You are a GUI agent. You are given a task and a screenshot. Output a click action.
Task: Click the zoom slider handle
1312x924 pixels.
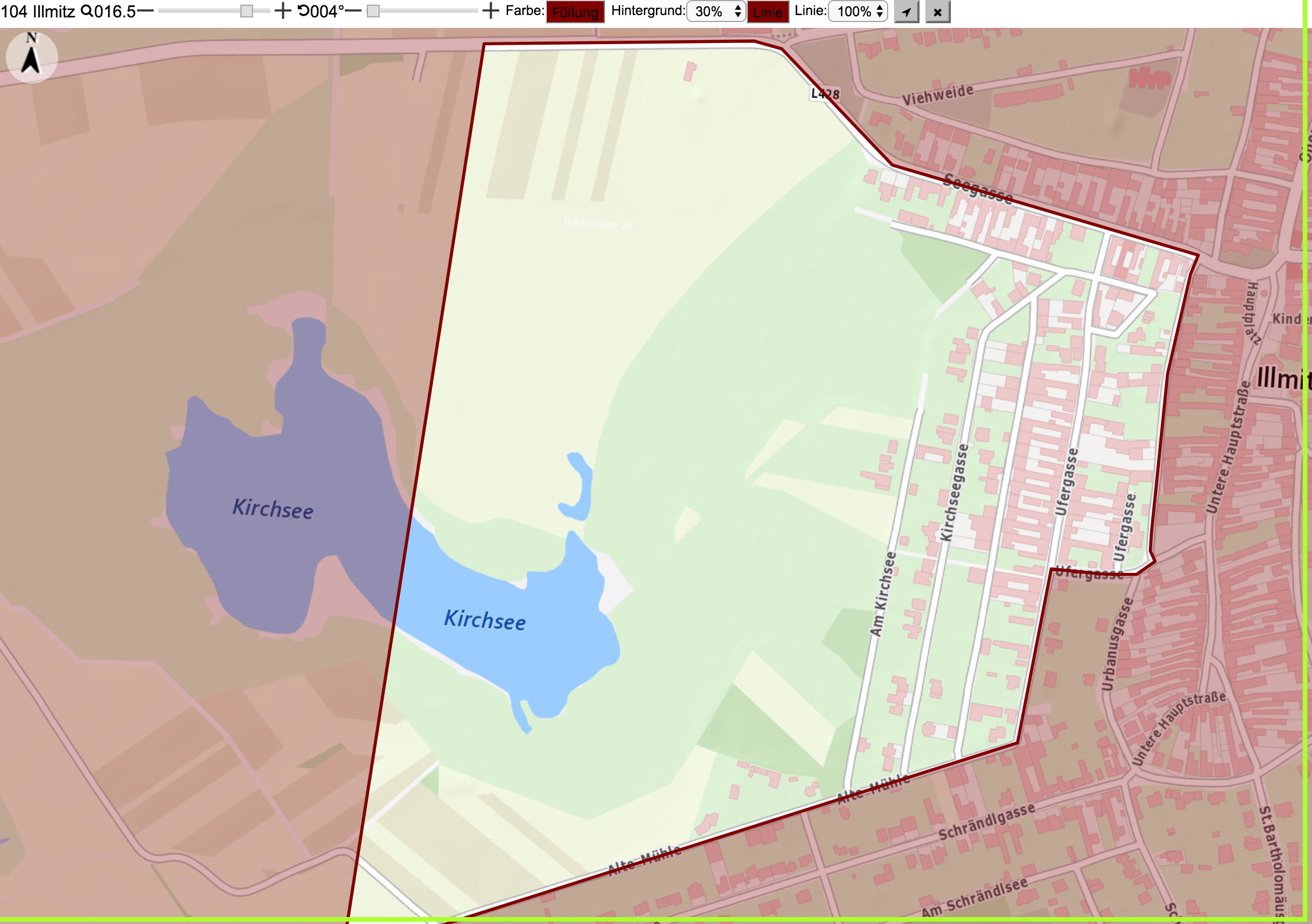coord(247,11)
